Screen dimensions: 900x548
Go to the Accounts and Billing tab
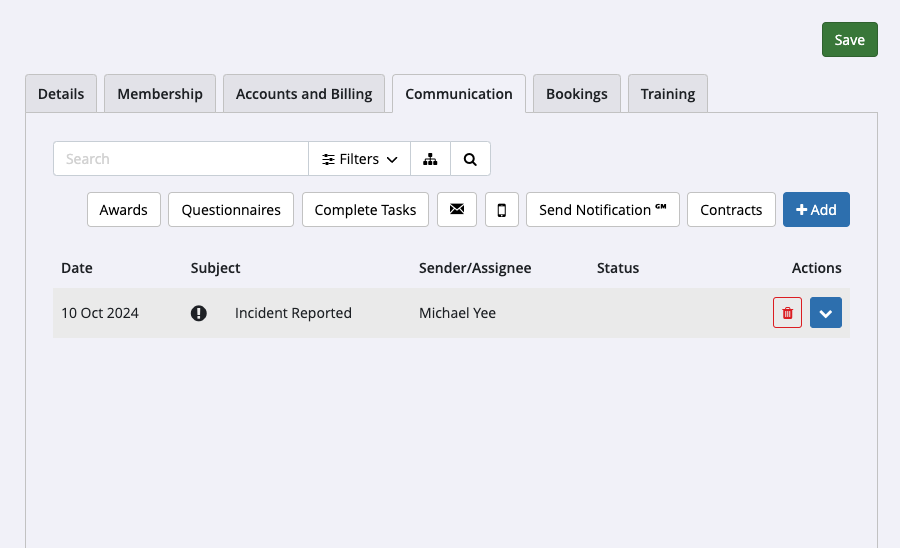tap(304, 94)
